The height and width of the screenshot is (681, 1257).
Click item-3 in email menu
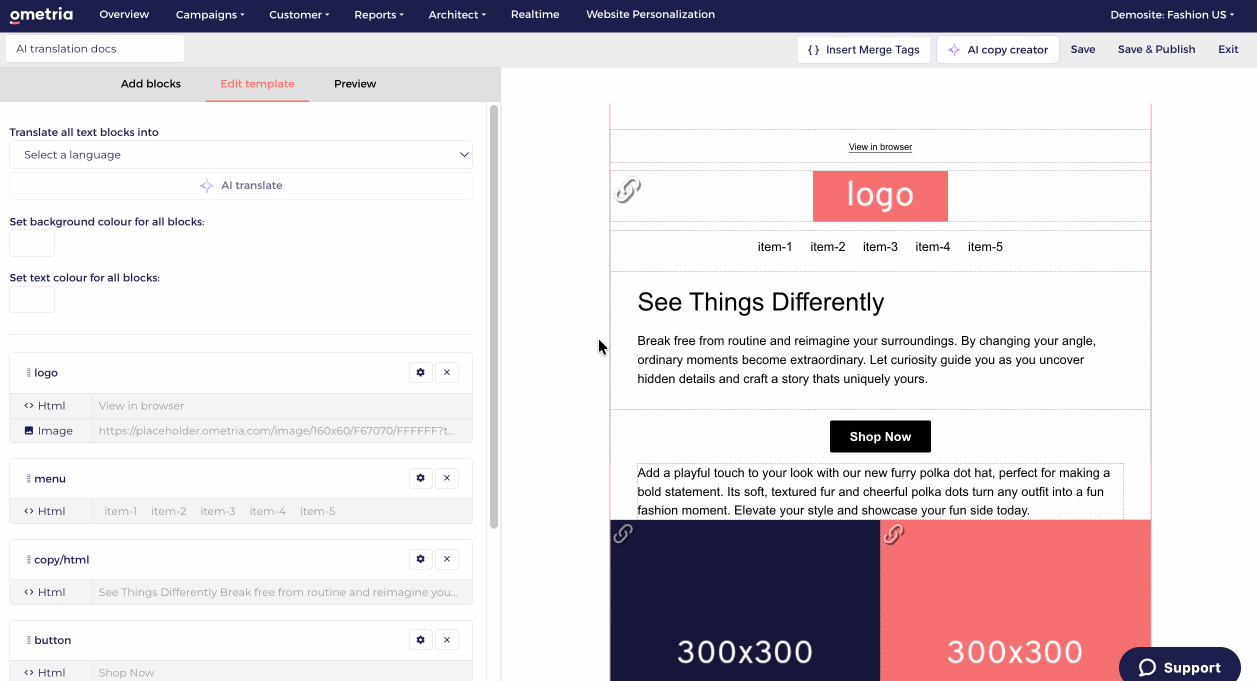coord(880,247)
